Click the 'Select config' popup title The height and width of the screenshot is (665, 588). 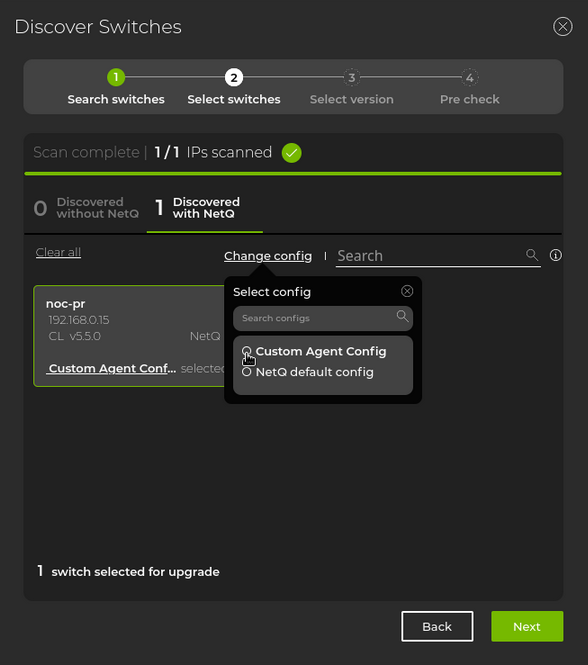tap(272, 292)
